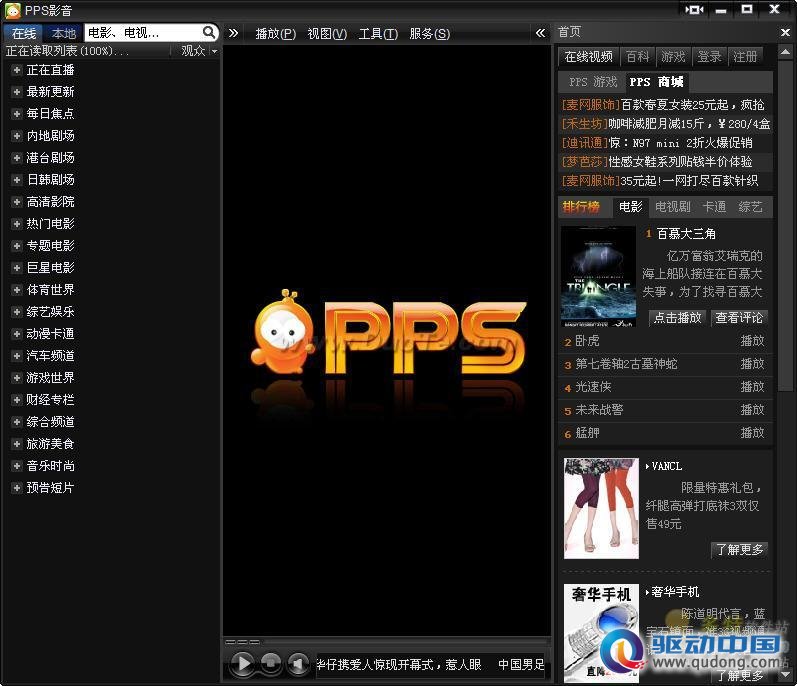Expand the 巨星电影 category

click(x=17, y=268)
